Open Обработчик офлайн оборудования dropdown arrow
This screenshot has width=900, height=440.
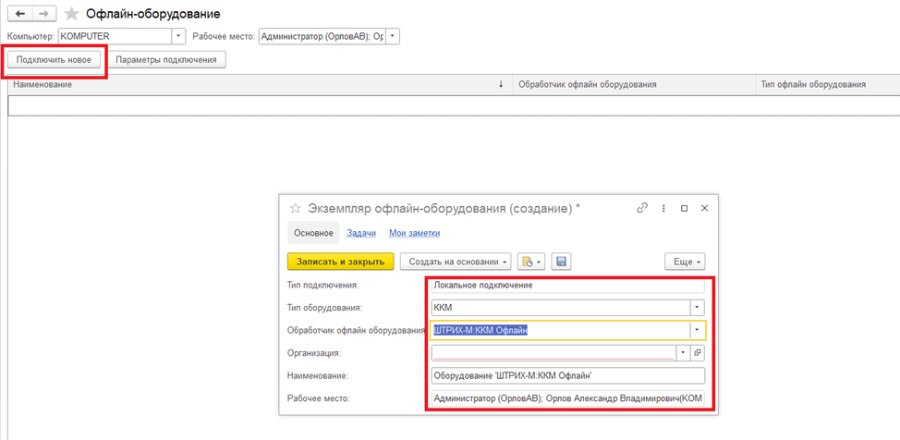click(x=697, y=330)
